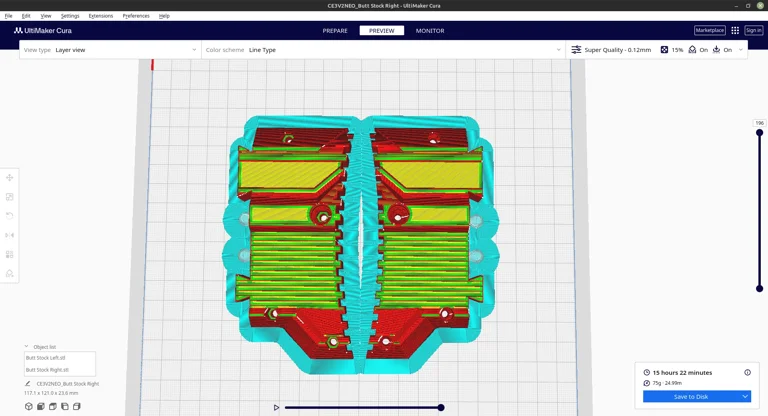Viewport: 768px width, 416px height.
Task: Open the Ultimaker apps grid icon
Action: click(735, 31)
